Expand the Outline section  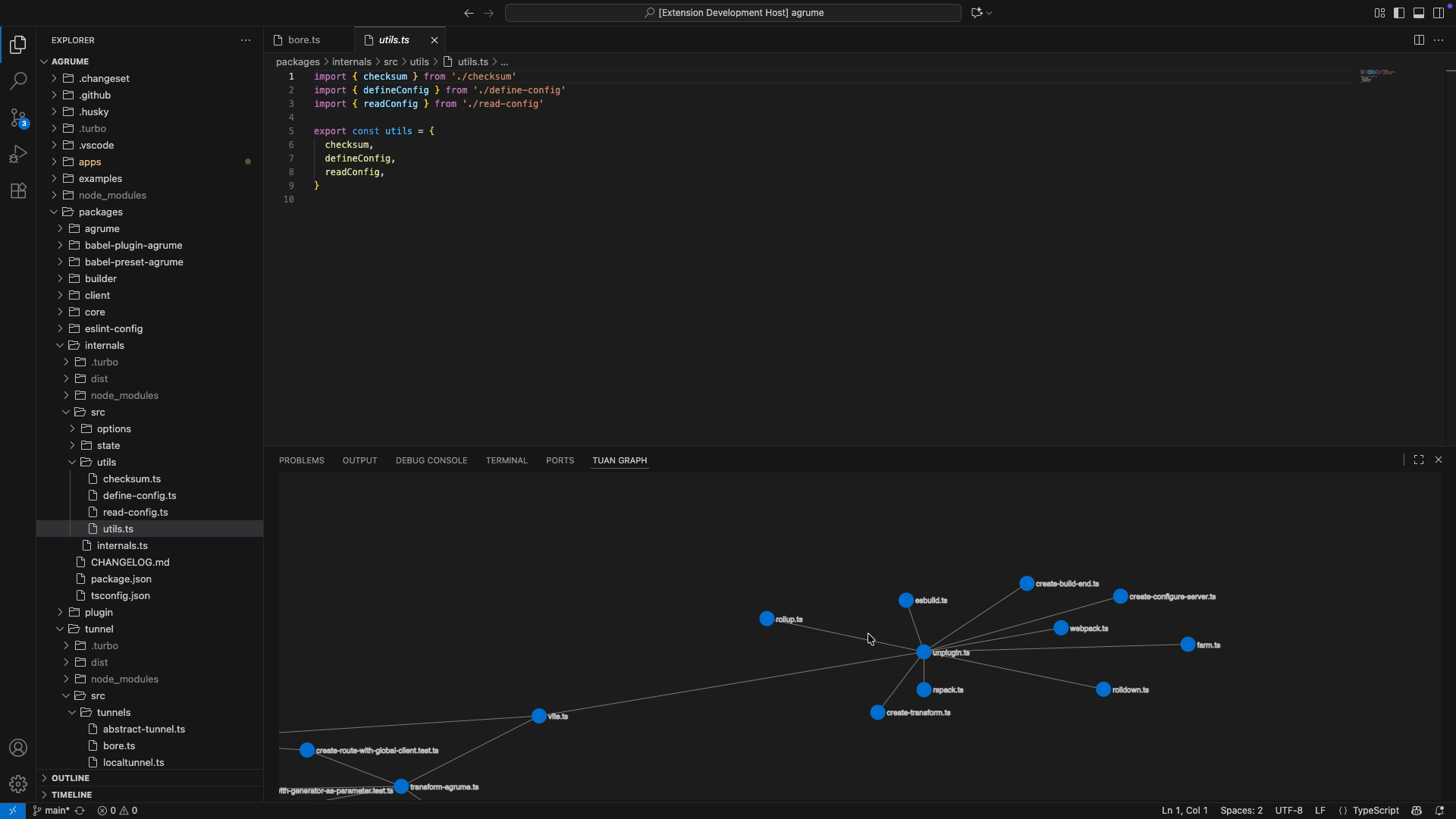tap(70, 778)
